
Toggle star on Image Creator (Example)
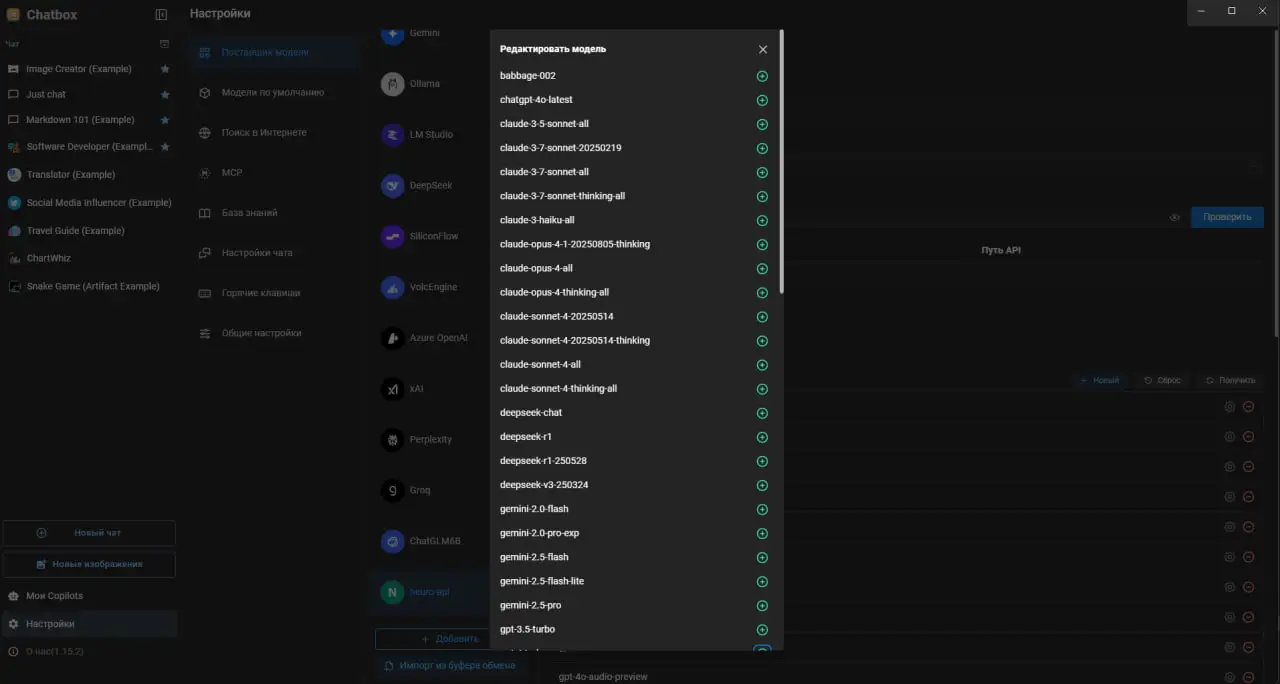point(165,69)
